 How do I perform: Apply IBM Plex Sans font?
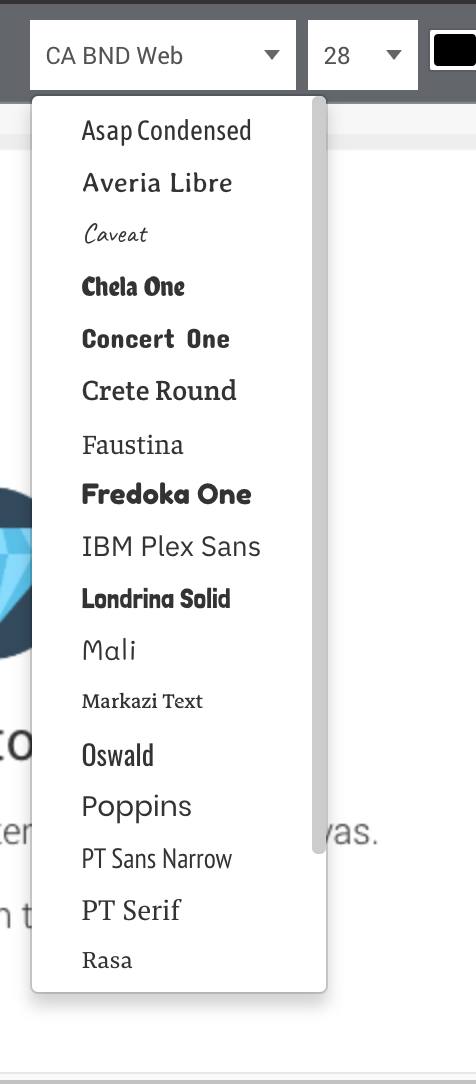(171, 546)
